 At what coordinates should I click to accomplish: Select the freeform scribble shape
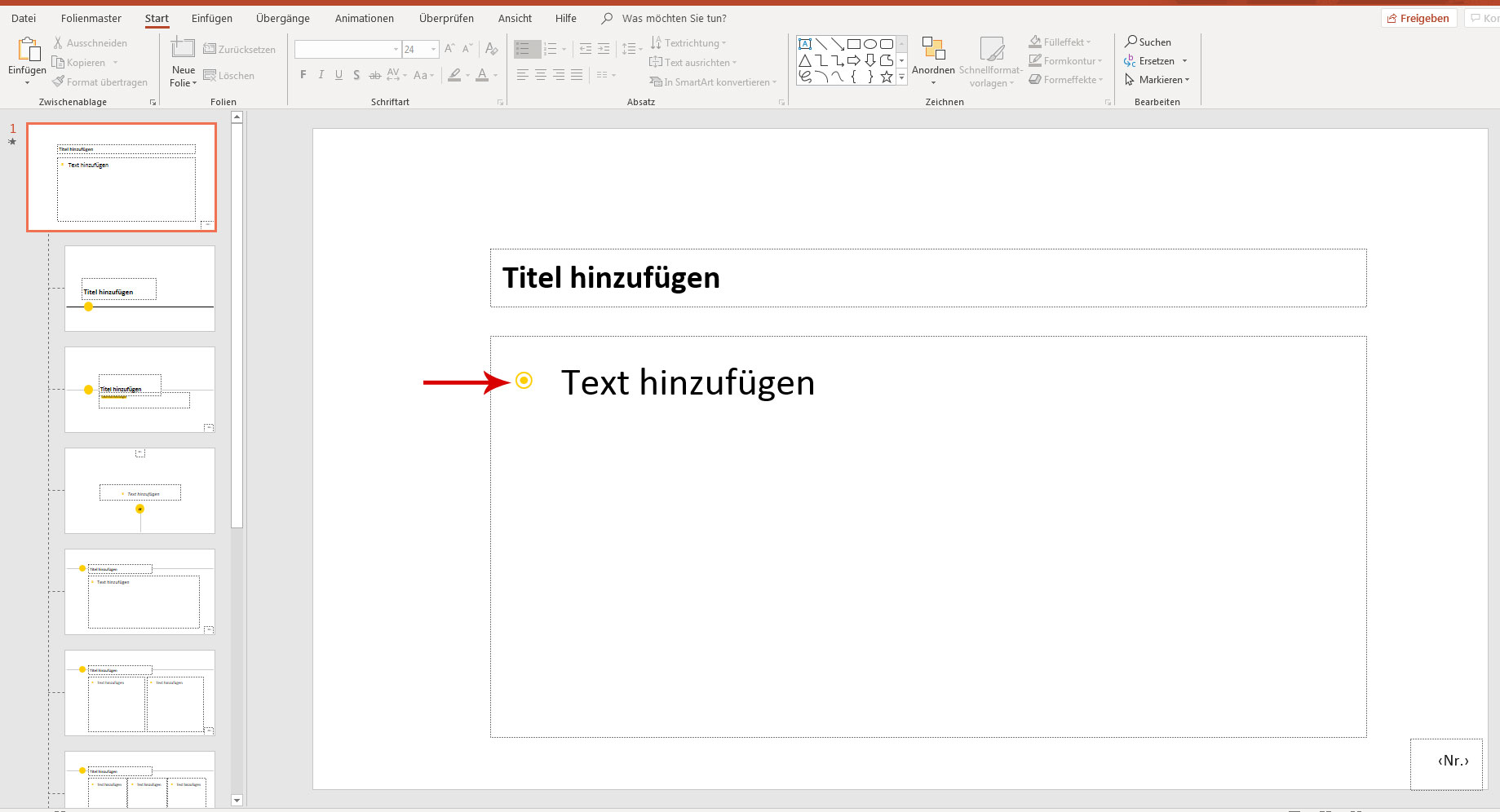coord(805,77)
